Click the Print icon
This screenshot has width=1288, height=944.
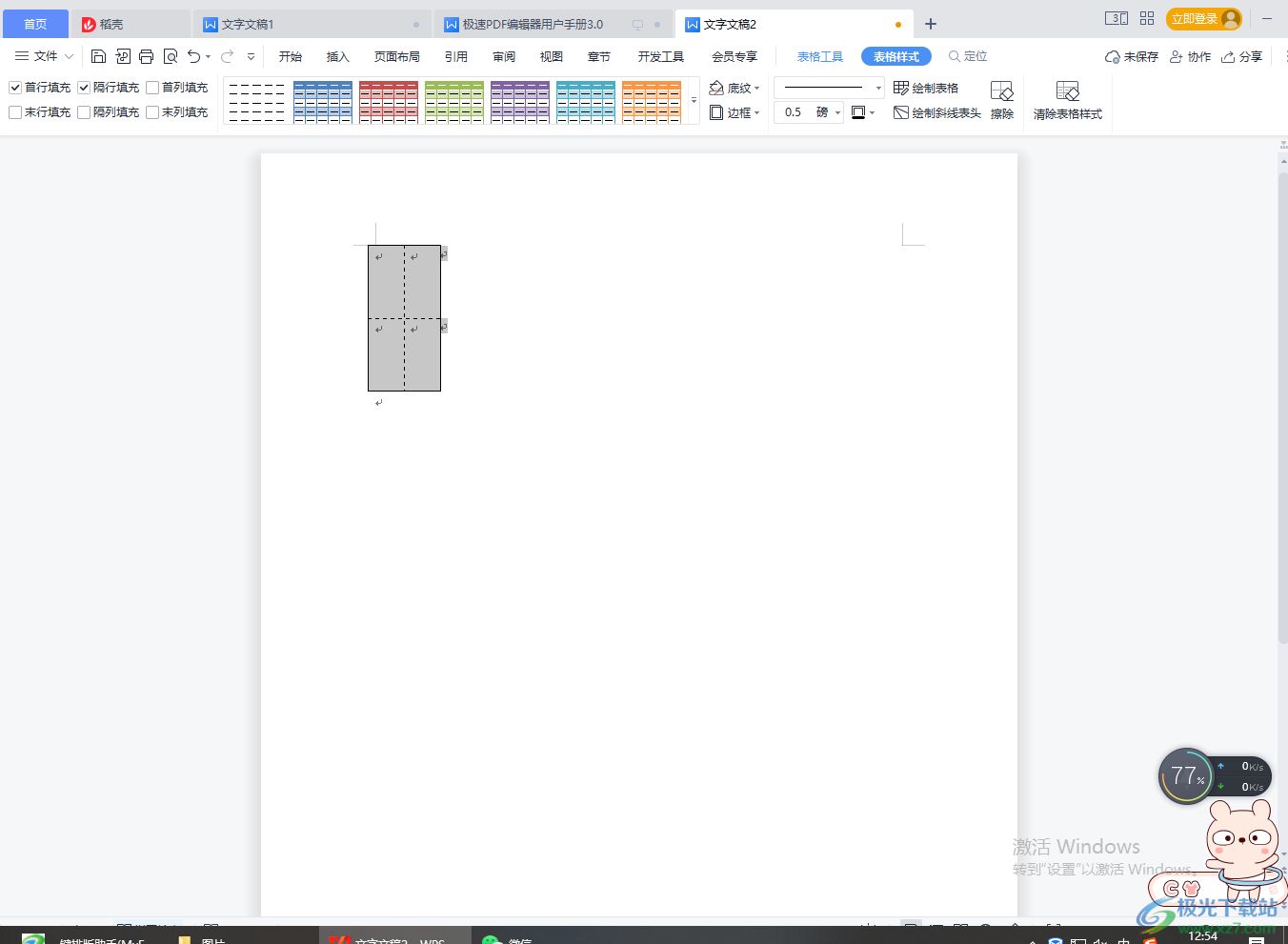pos(146,56)
